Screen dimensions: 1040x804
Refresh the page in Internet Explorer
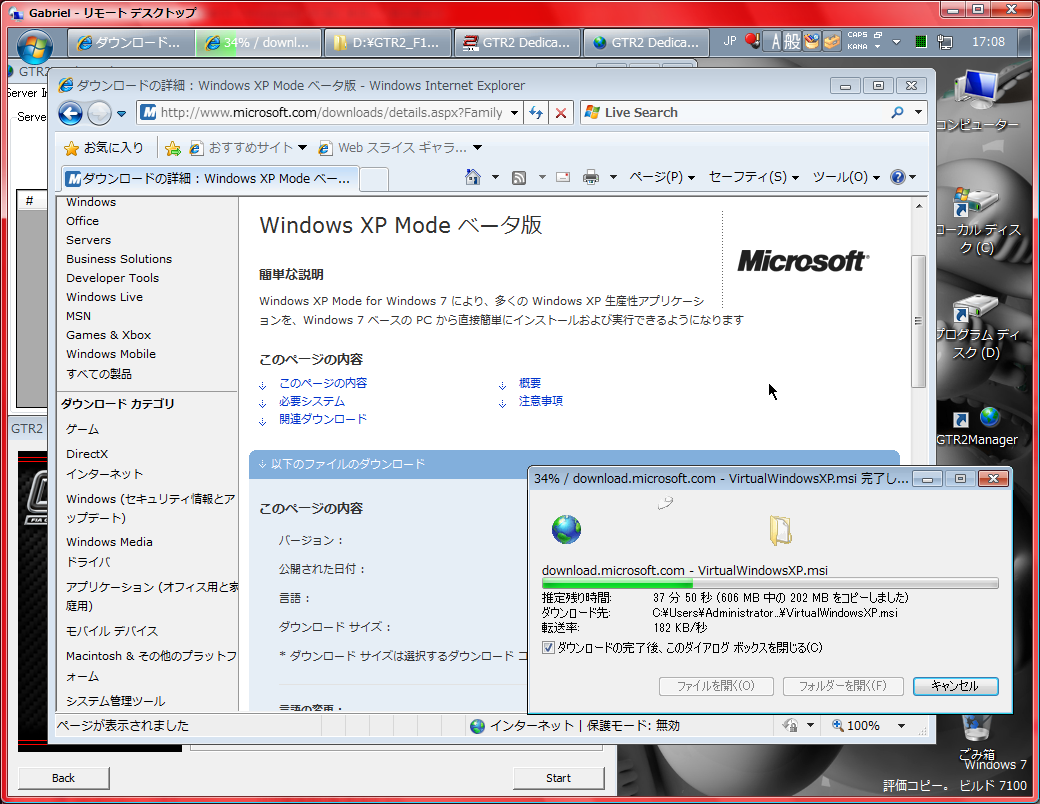[x=536, y=113]
